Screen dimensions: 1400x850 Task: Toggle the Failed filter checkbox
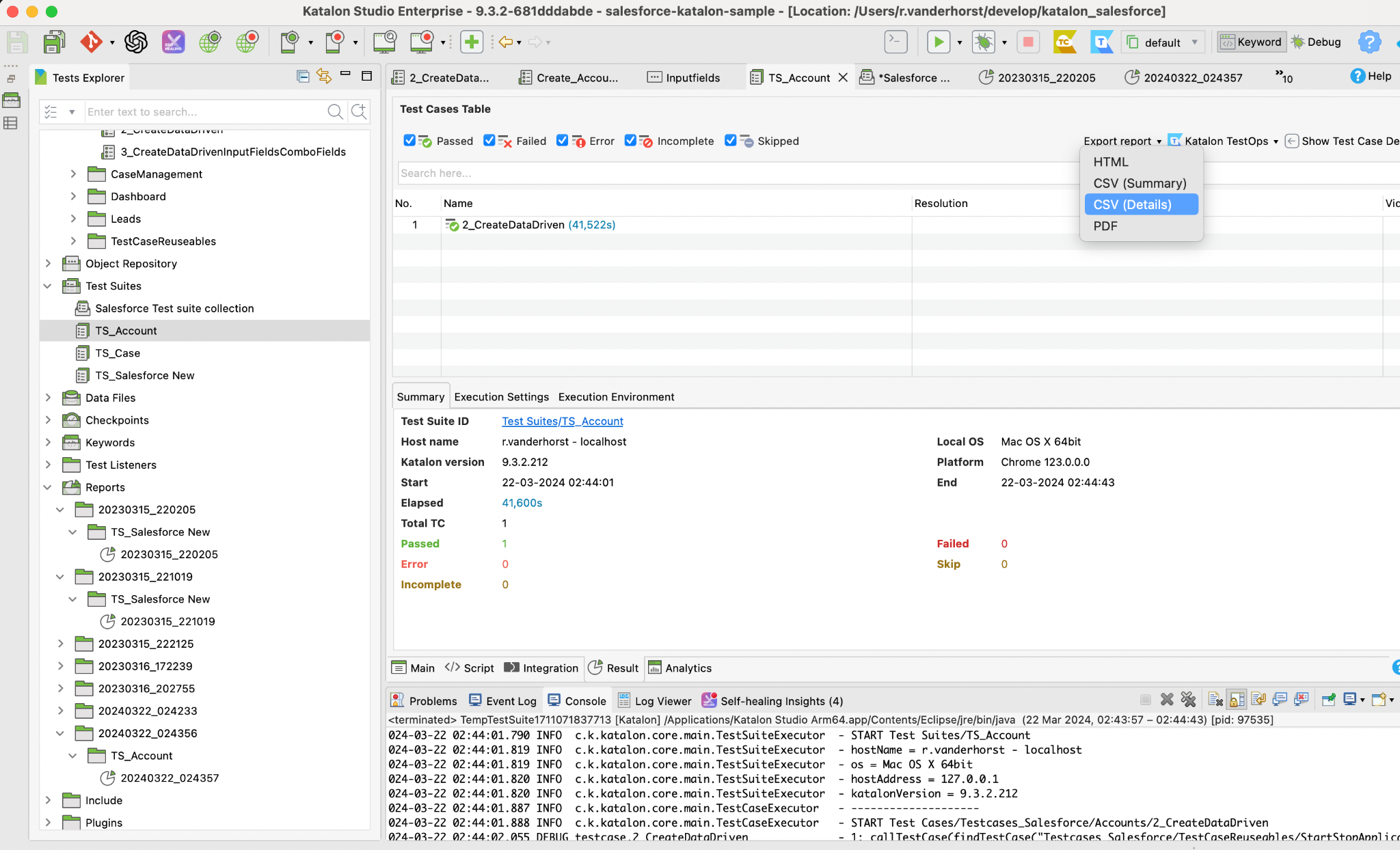click(489, 140)
